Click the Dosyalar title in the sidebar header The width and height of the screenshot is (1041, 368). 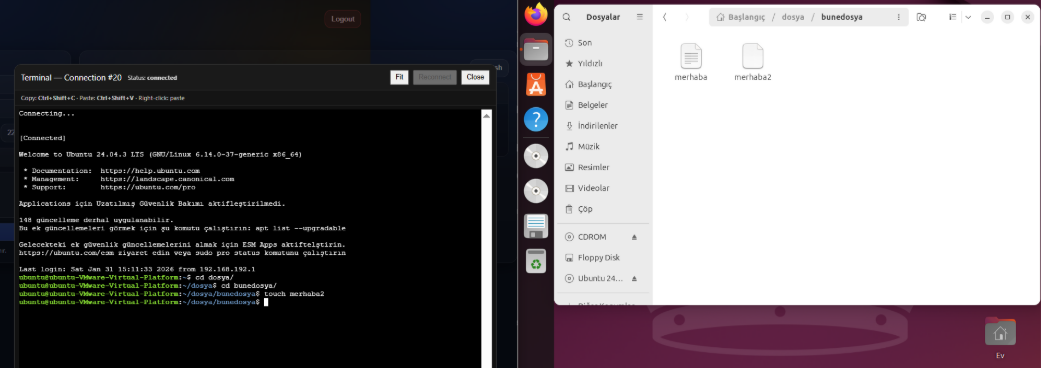(x=603, y=17)
